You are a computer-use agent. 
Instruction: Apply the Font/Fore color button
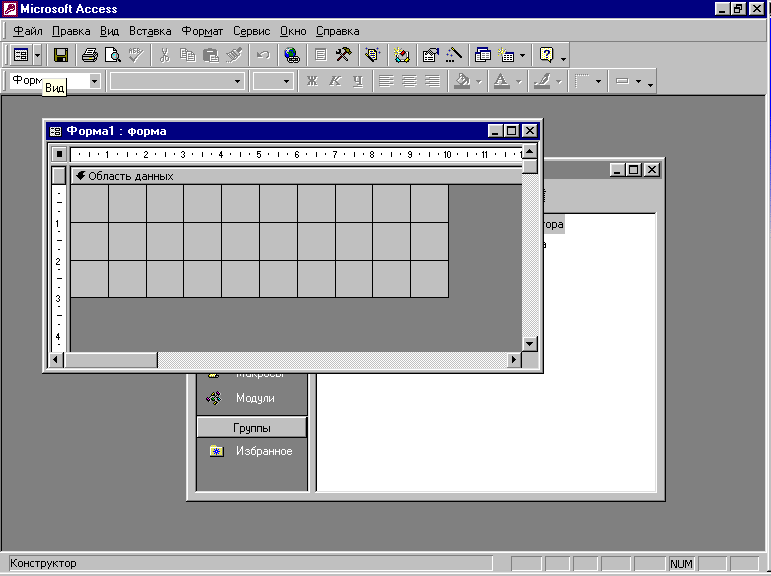click(501, 81)
